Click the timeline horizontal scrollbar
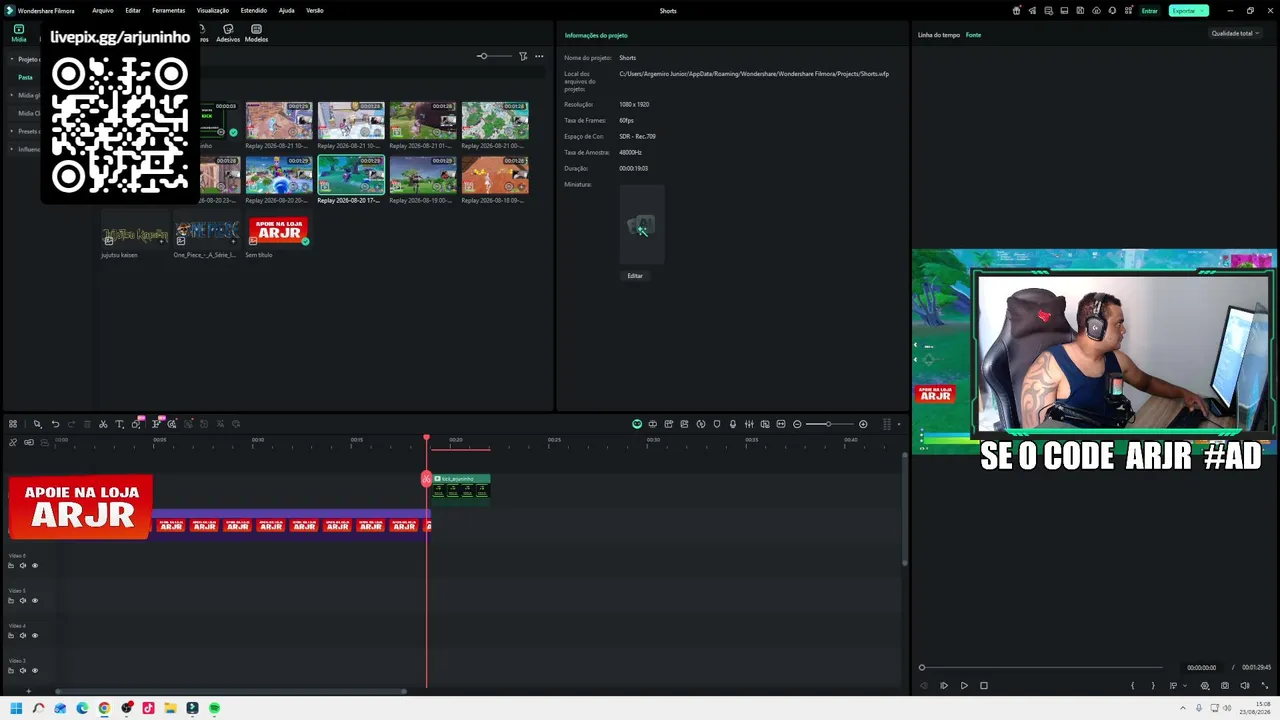 231,691
